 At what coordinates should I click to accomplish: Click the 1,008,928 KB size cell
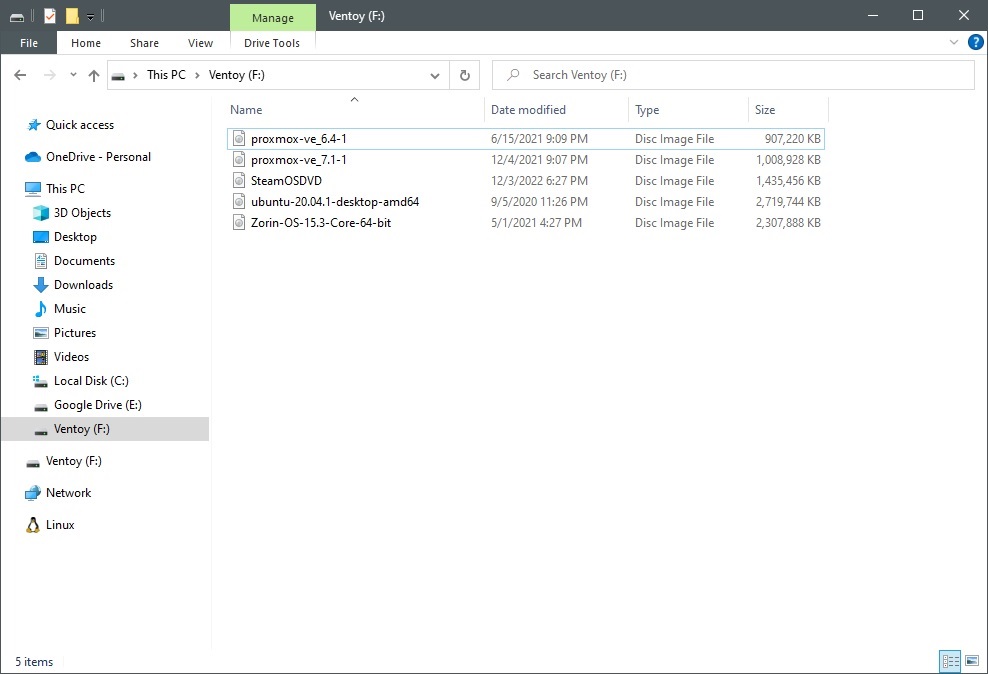788,160
